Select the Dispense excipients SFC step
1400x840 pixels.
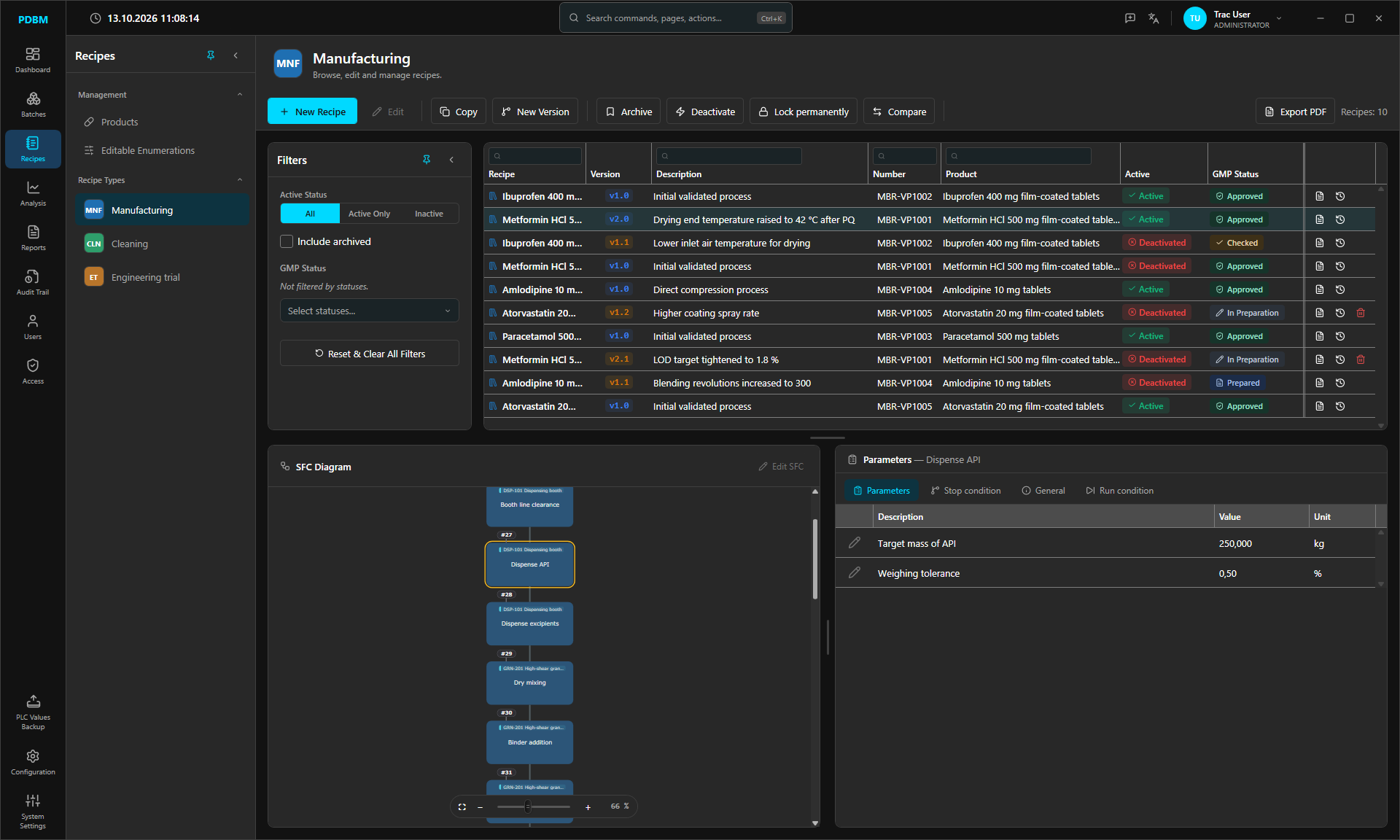(x=529, y=623)
